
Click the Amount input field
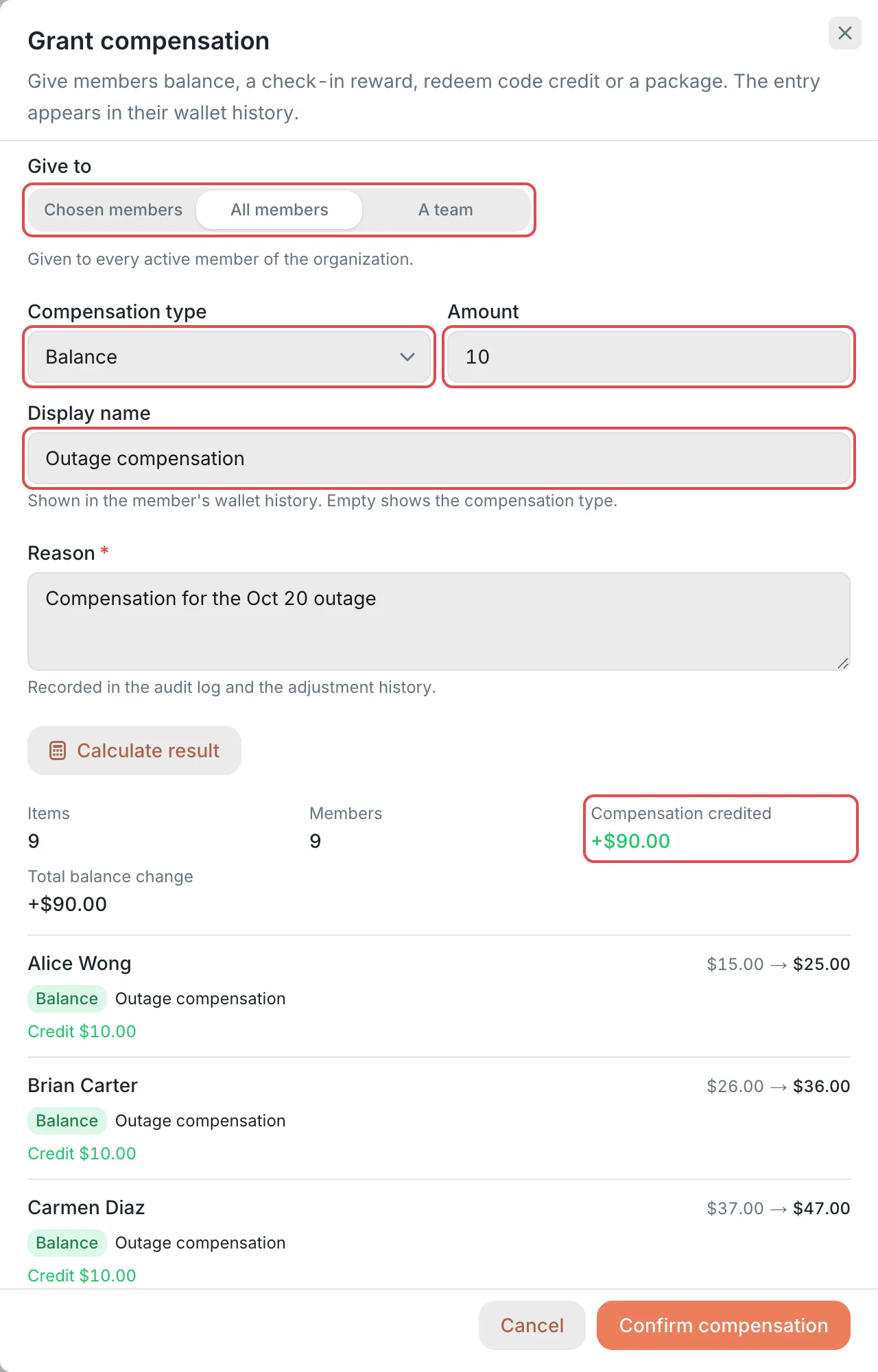(x=649, y=357)
